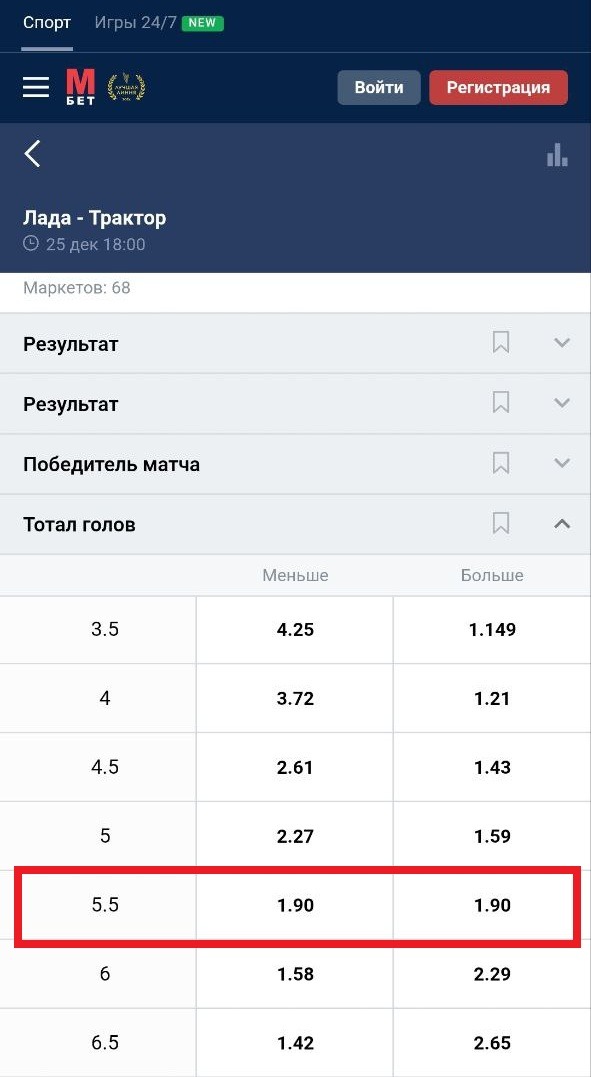This screenshot has width=591, height=1077.
Task: Bookmark the Тотал голов market
Action: [501, 524]
